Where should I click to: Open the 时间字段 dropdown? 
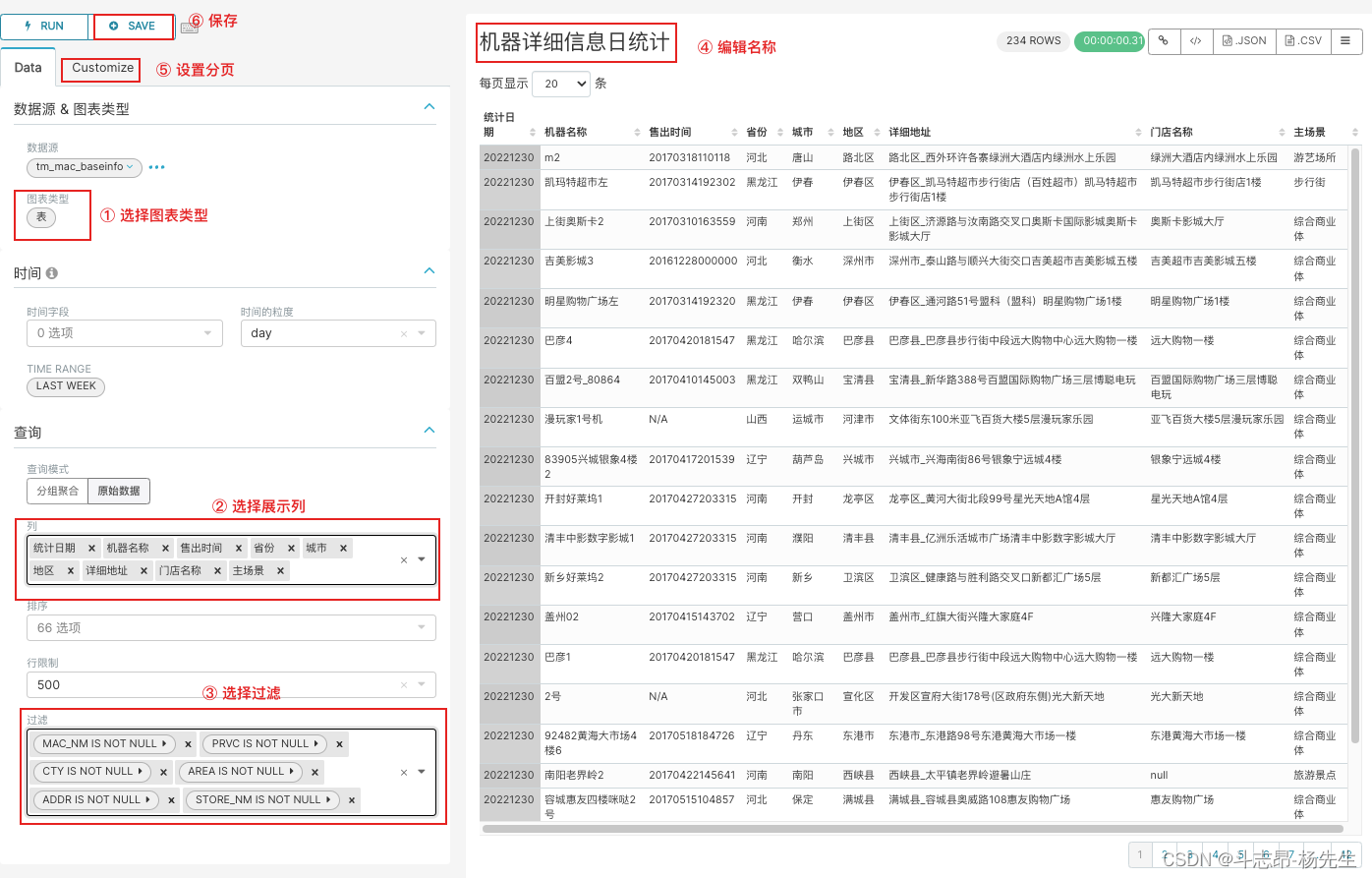click(124, 333)
